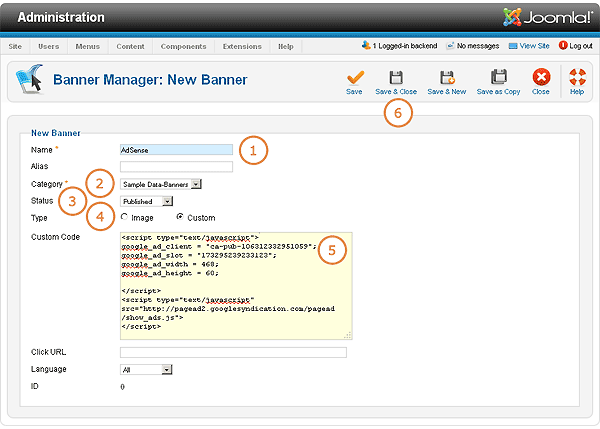Click the Name field containing AdSense
This screenshot has height=429, width=600.
click(176, 150)
